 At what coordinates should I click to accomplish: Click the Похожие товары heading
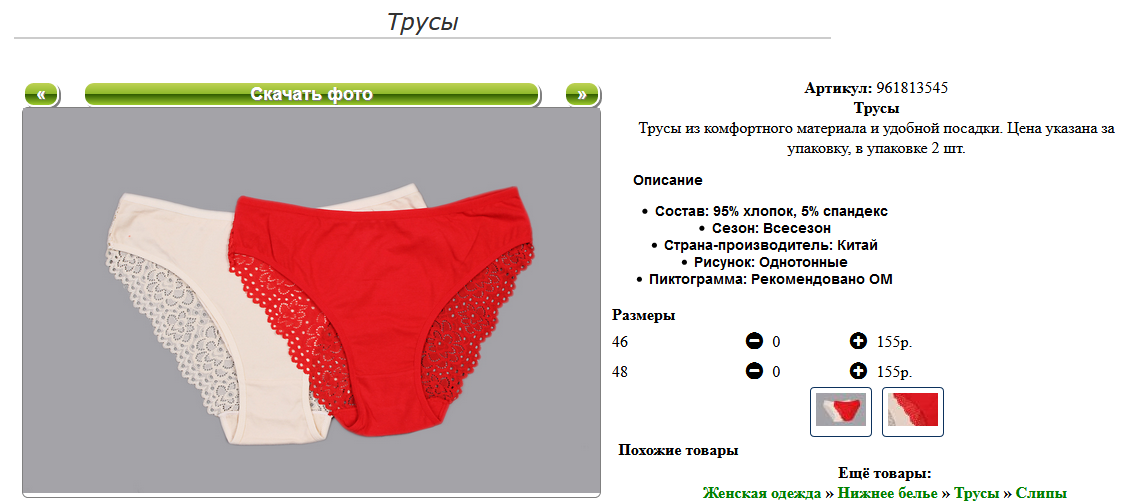pyautogui.click(x=678, y=450)
